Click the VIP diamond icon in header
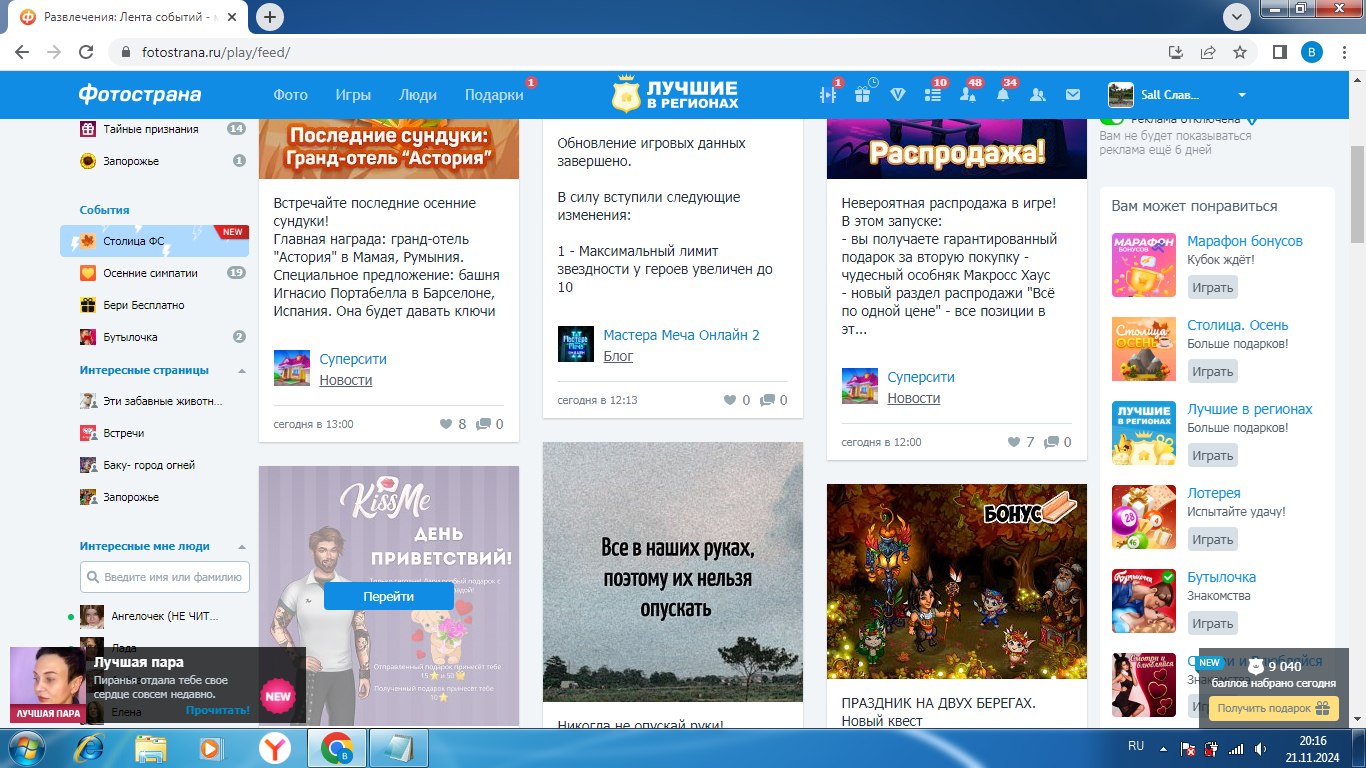The image size is (1366, 768). (898, 95)
